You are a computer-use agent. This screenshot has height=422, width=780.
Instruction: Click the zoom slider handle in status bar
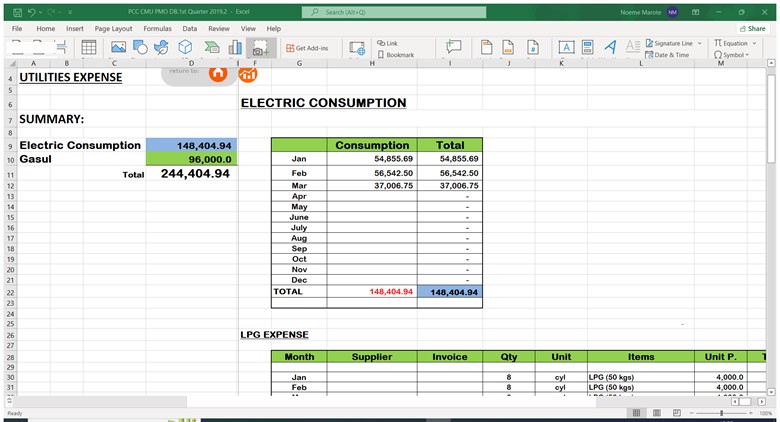721,413
